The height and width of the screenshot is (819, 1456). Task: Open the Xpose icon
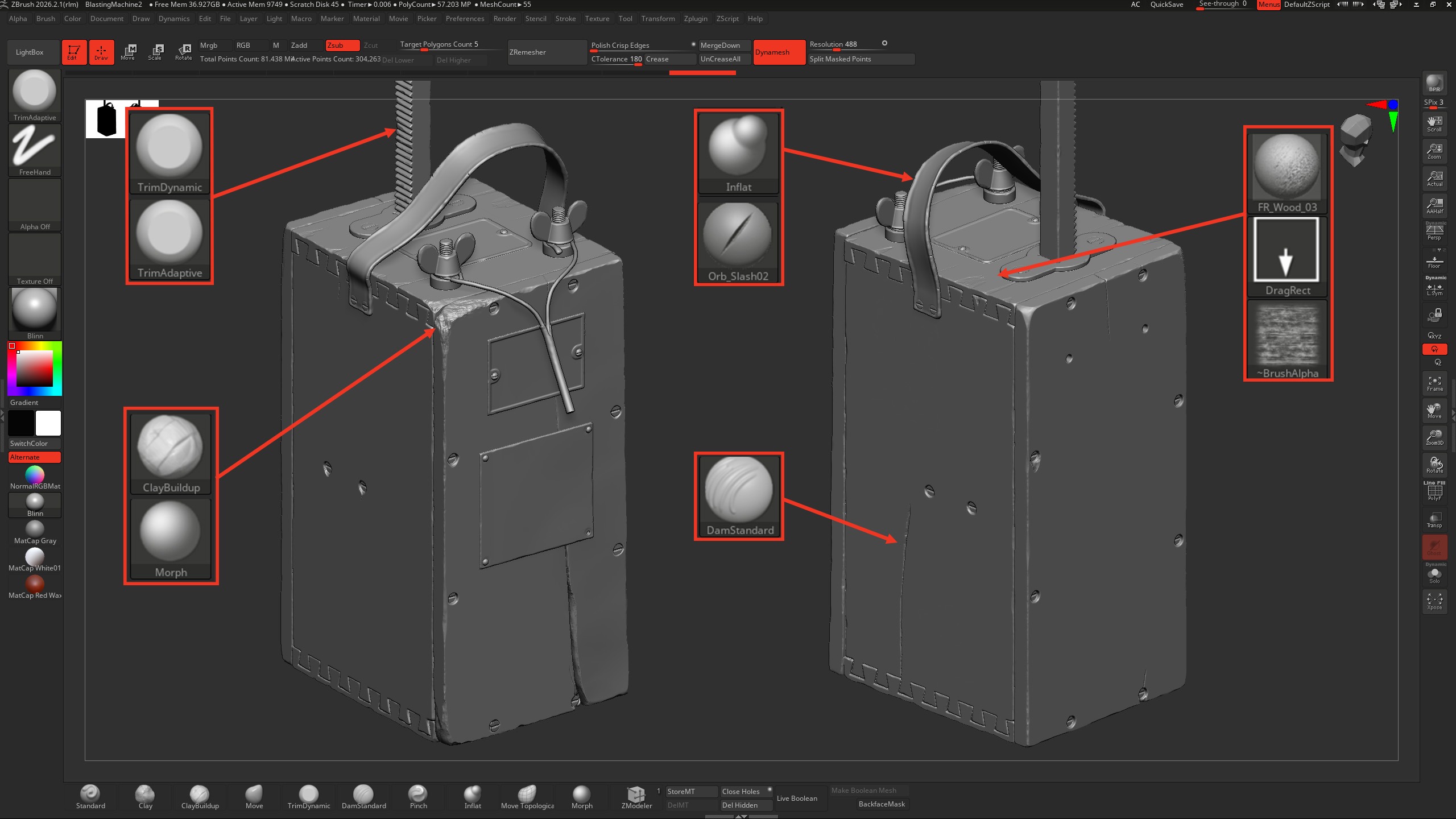(x=1434, y=602)
